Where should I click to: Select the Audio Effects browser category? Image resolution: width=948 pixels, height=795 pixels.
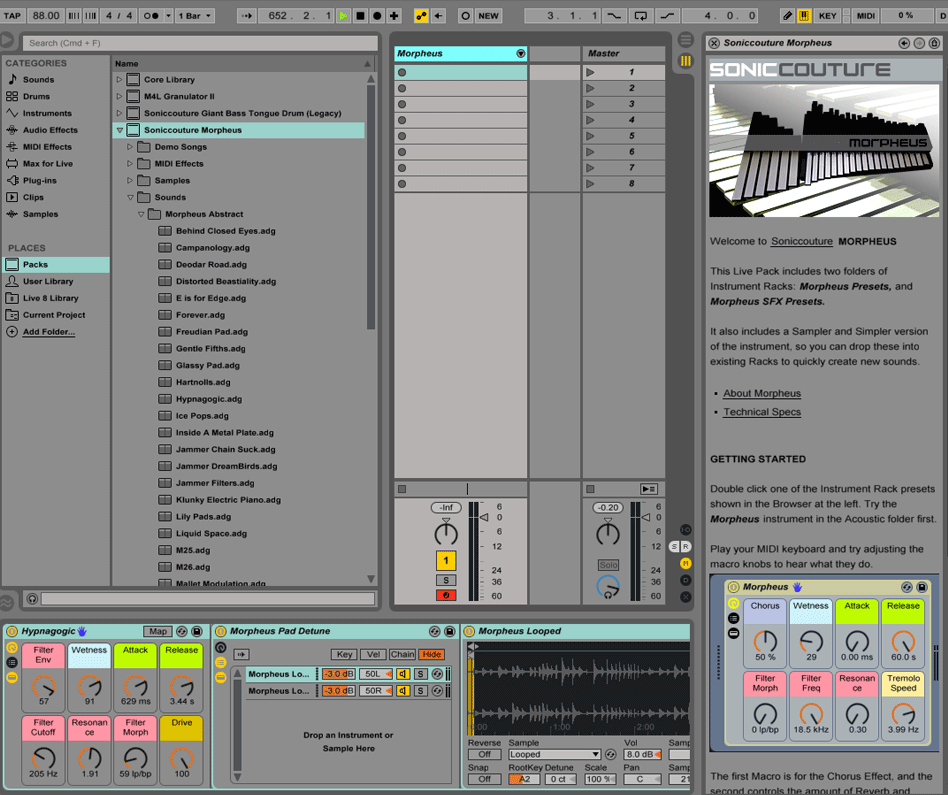click(50, 130)
